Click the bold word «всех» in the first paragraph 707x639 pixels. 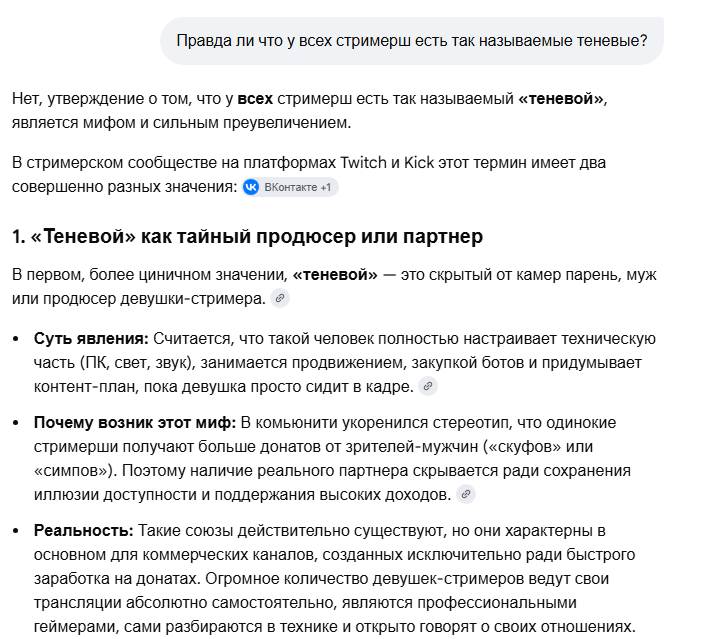(x=255, y=99)
